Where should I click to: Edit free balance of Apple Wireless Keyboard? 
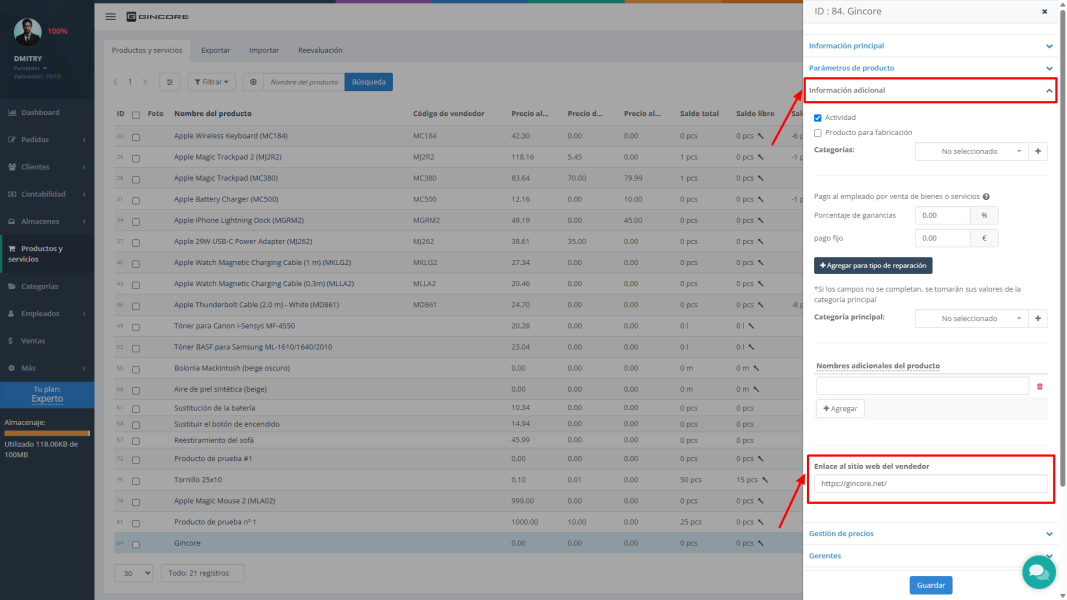pyautogui.click(x=761, y=136)
